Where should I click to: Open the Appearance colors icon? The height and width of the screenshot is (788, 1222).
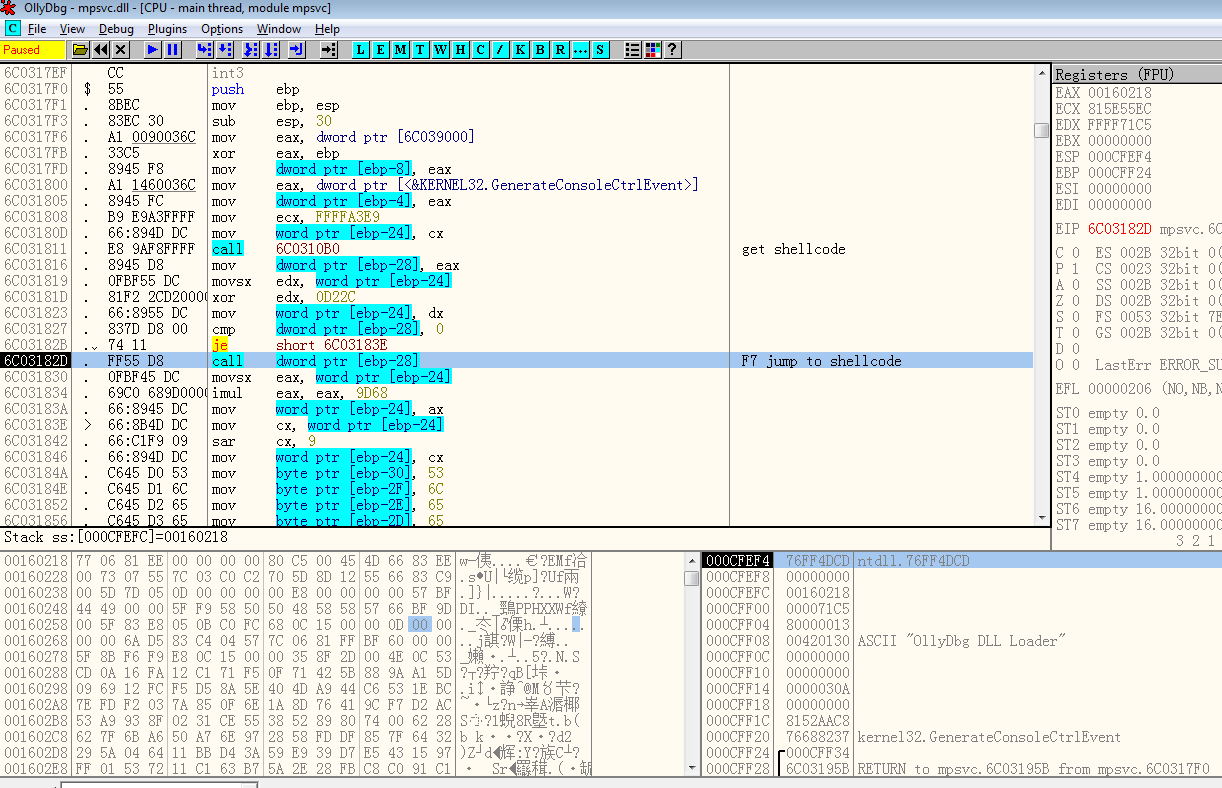coord(653,49)
